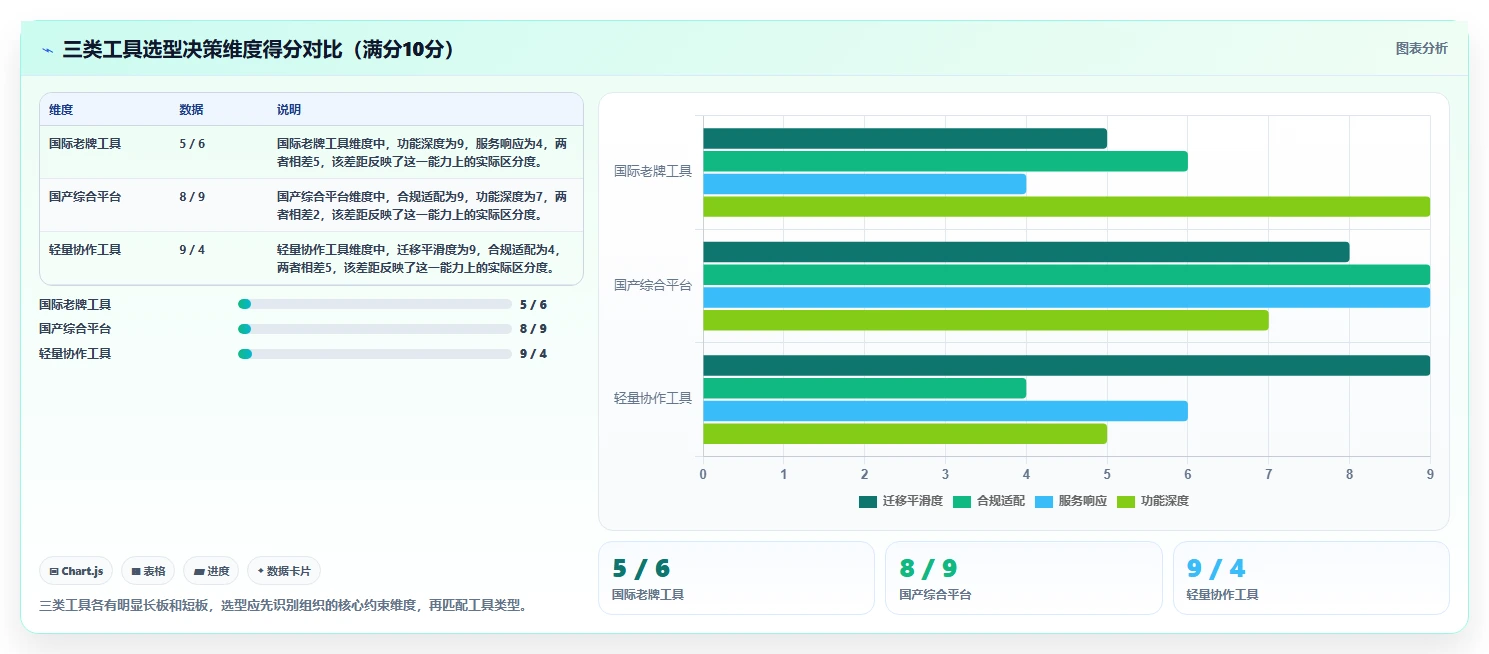Click 国产综合平台 功能深度 bar in chart
The height and width of the screenshot is (654, 1489).
[986, 320]
